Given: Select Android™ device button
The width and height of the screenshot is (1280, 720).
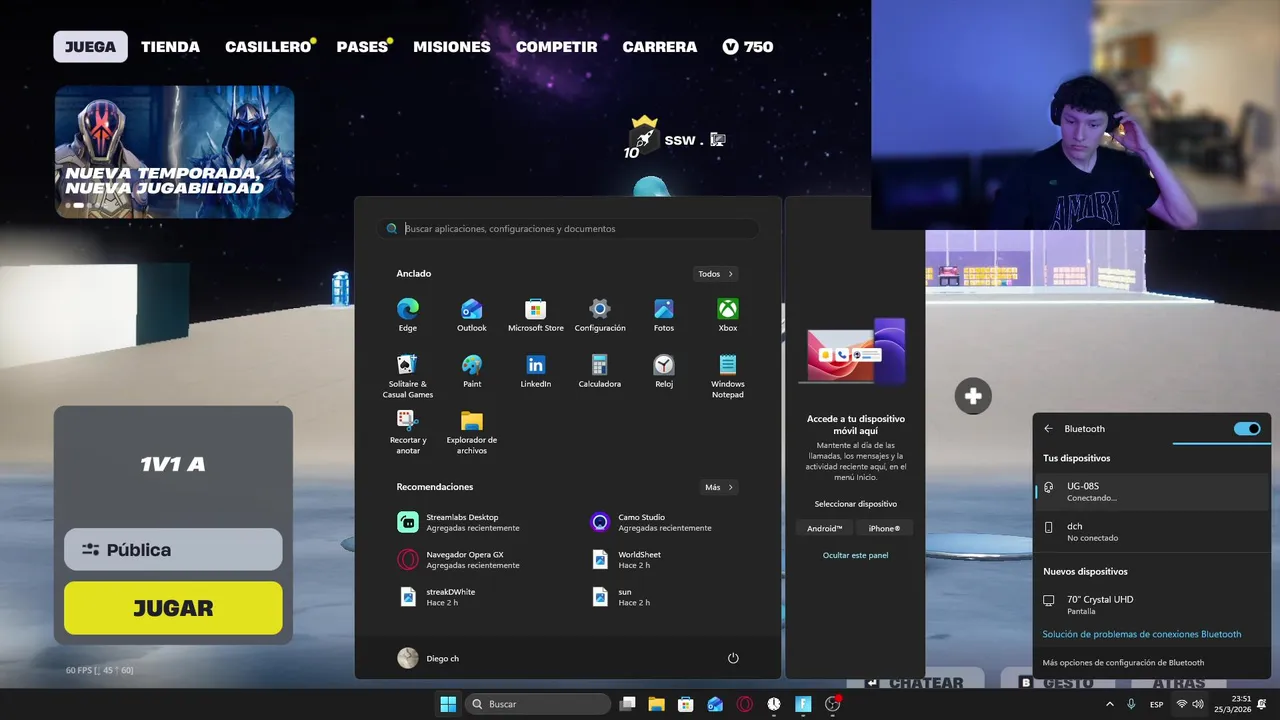Looking at the screenshot, I should point(825,529).
